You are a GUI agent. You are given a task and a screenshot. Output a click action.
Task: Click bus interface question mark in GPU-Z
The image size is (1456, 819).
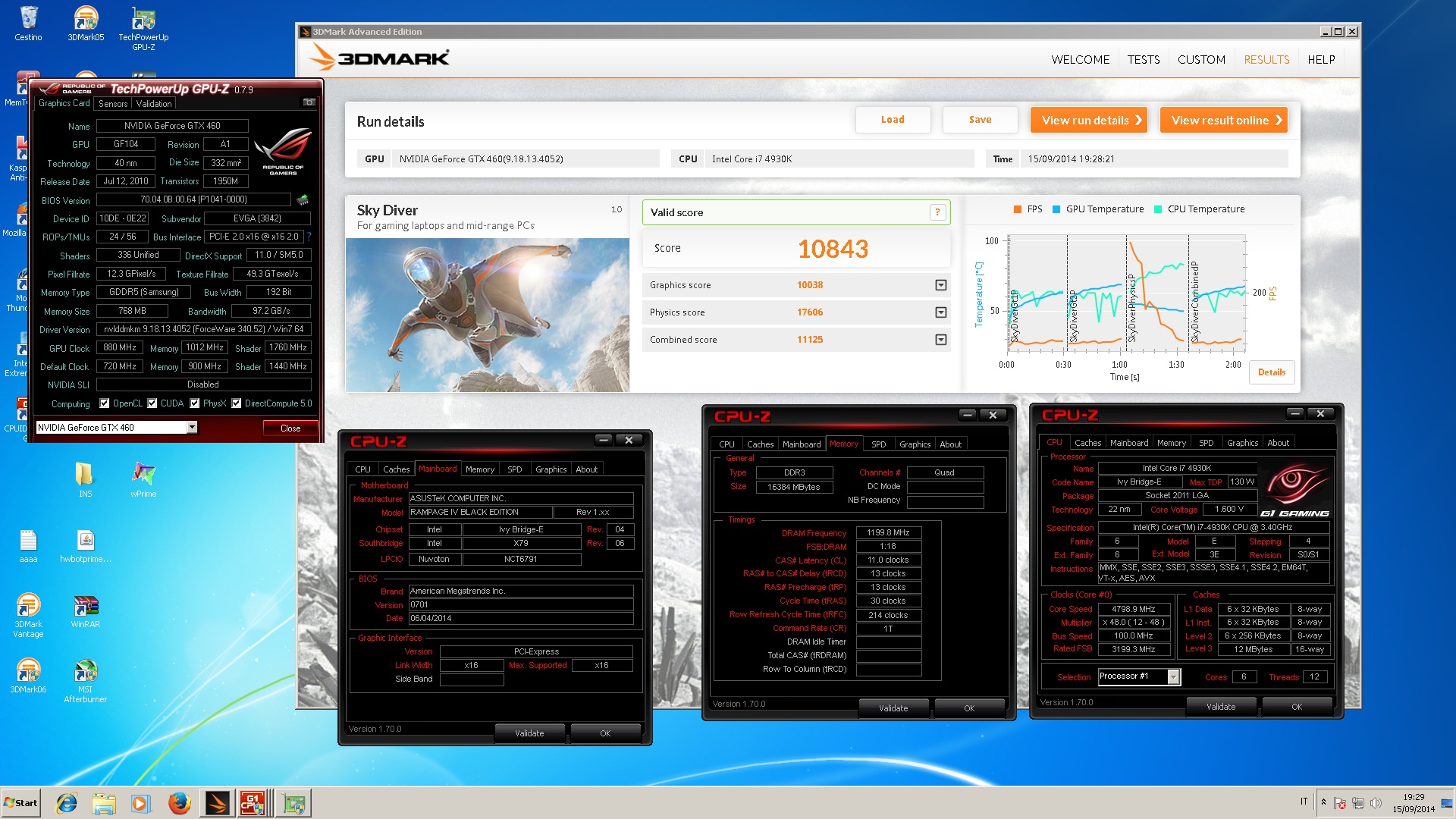pyautogui.click(x=309, y=237)
